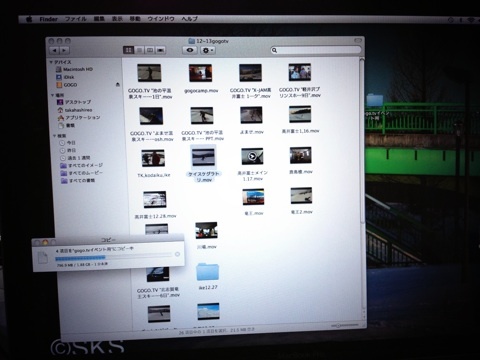480x360 pixels.
Task: Click the Quick Look eye button
Action: [x=190, y=50]
